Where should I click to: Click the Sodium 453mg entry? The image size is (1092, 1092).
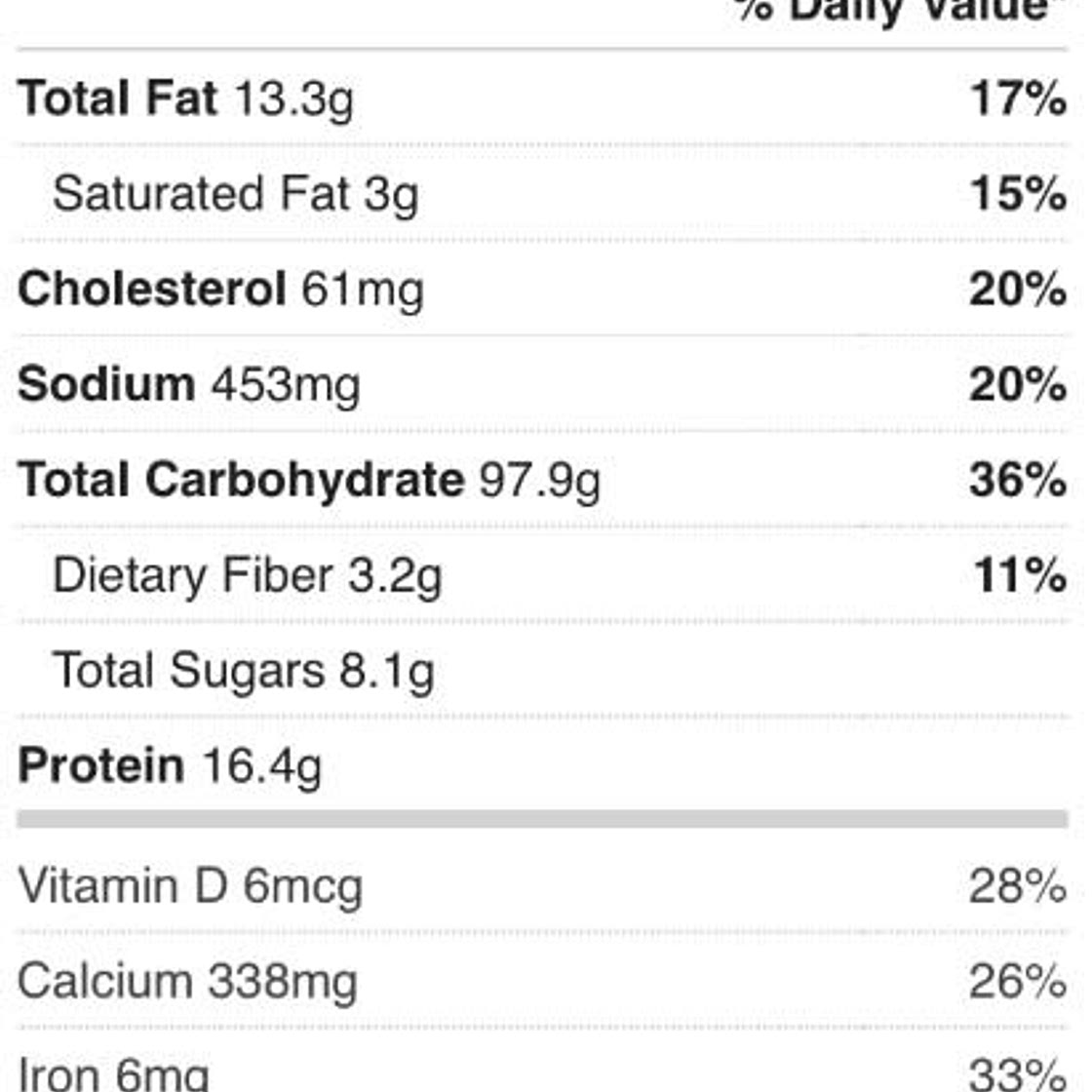189,386
